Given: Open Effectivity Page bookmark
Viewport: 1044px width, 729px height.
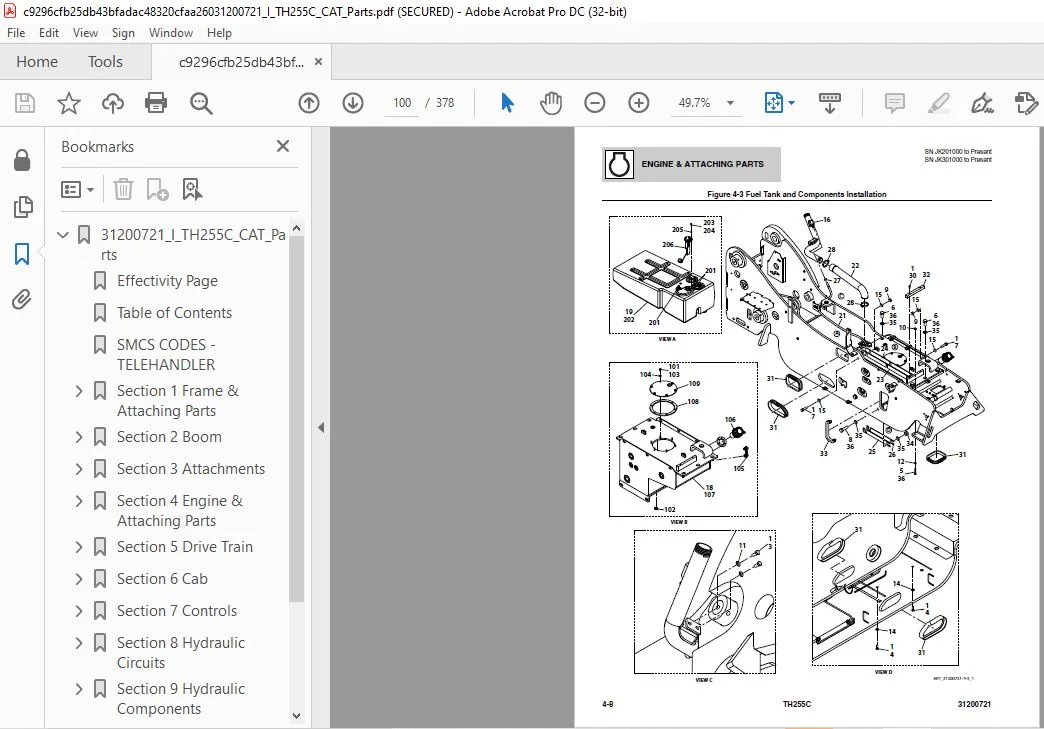Looking at the screenshot, I should pos(167,281).
